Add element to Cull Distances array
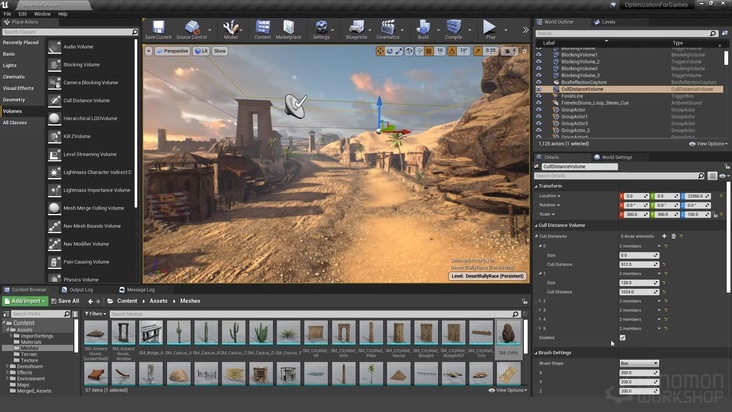This screenshot has height=412, width=732. coord(664,236)
